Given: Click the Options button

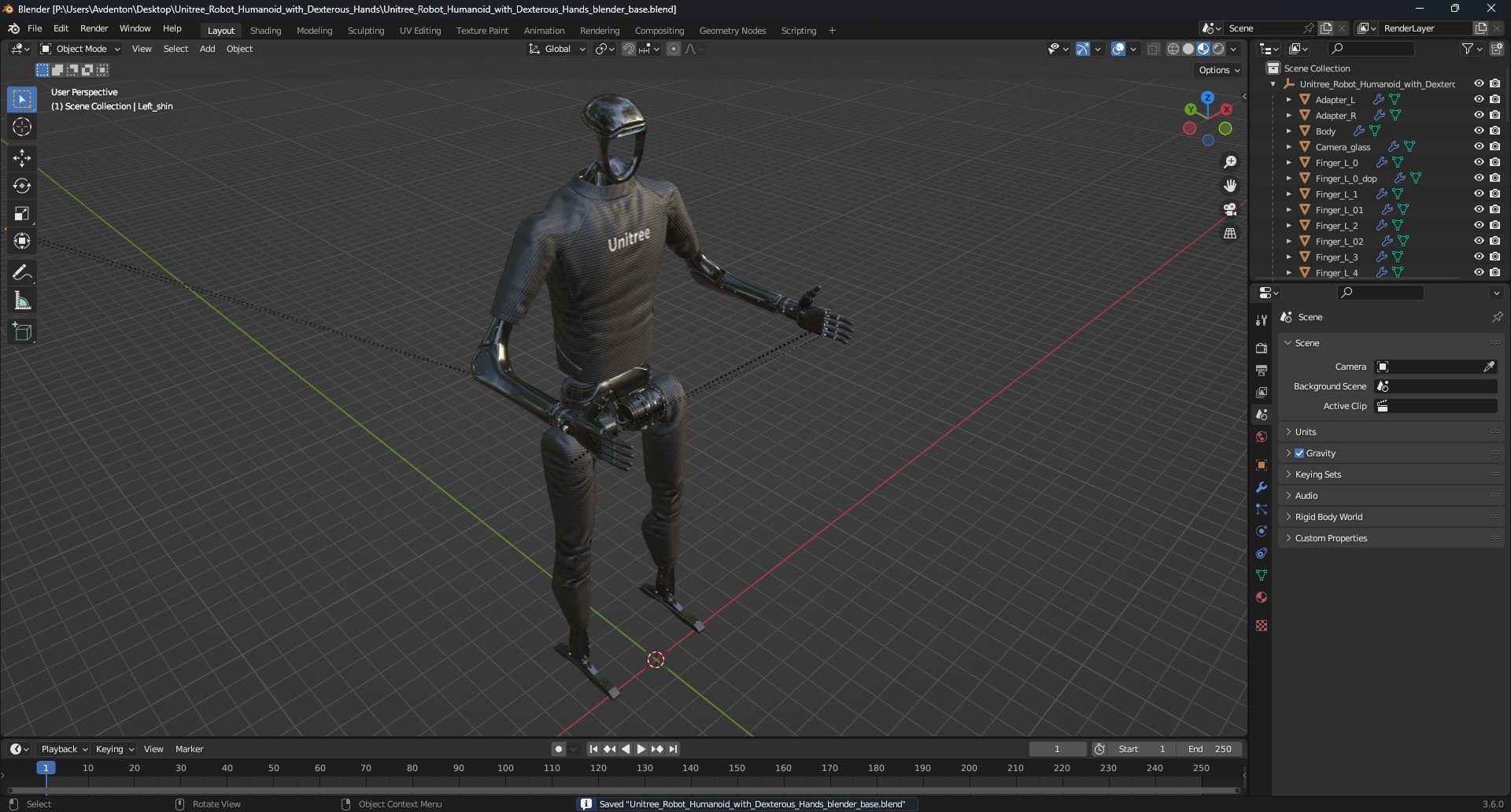Looking at the screenshot, I should (1218, 70).
